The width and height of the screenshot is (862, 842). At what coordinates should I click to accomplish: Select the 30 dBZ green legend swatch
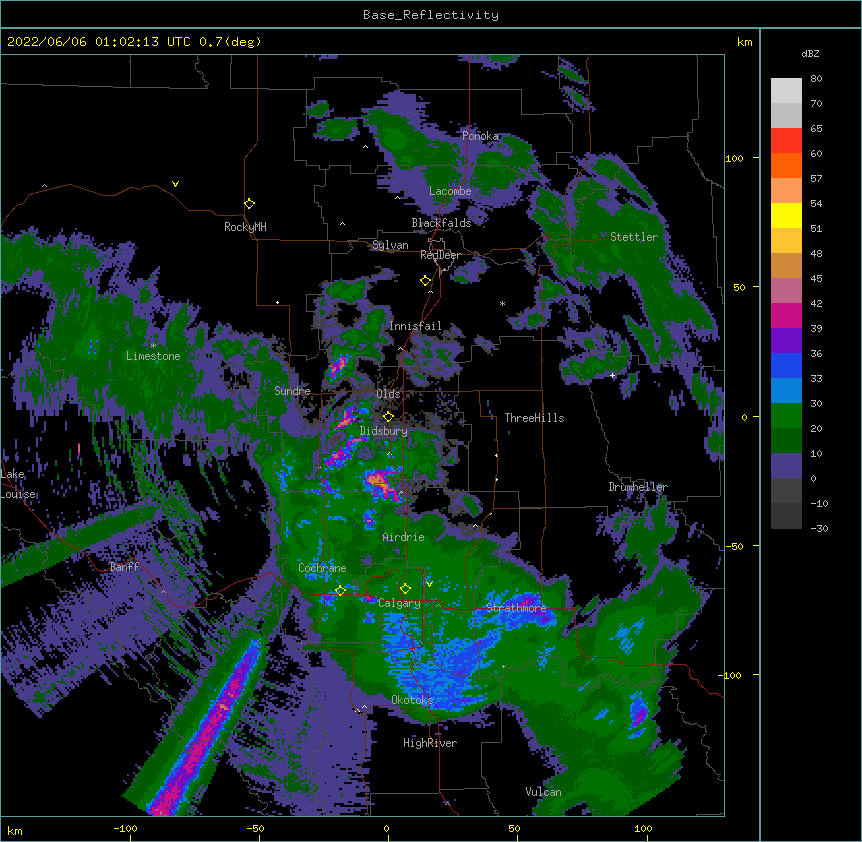point(786,416)
